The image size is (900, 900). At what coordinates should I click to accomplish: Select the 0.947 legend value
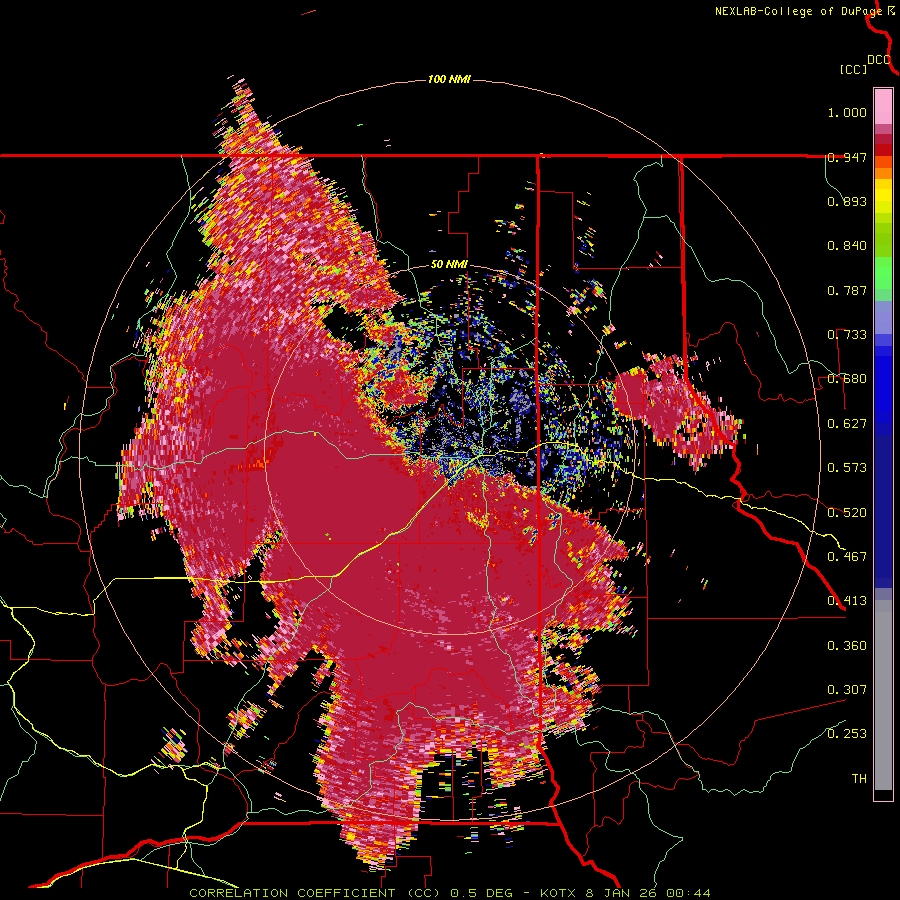tap(847, 157)
